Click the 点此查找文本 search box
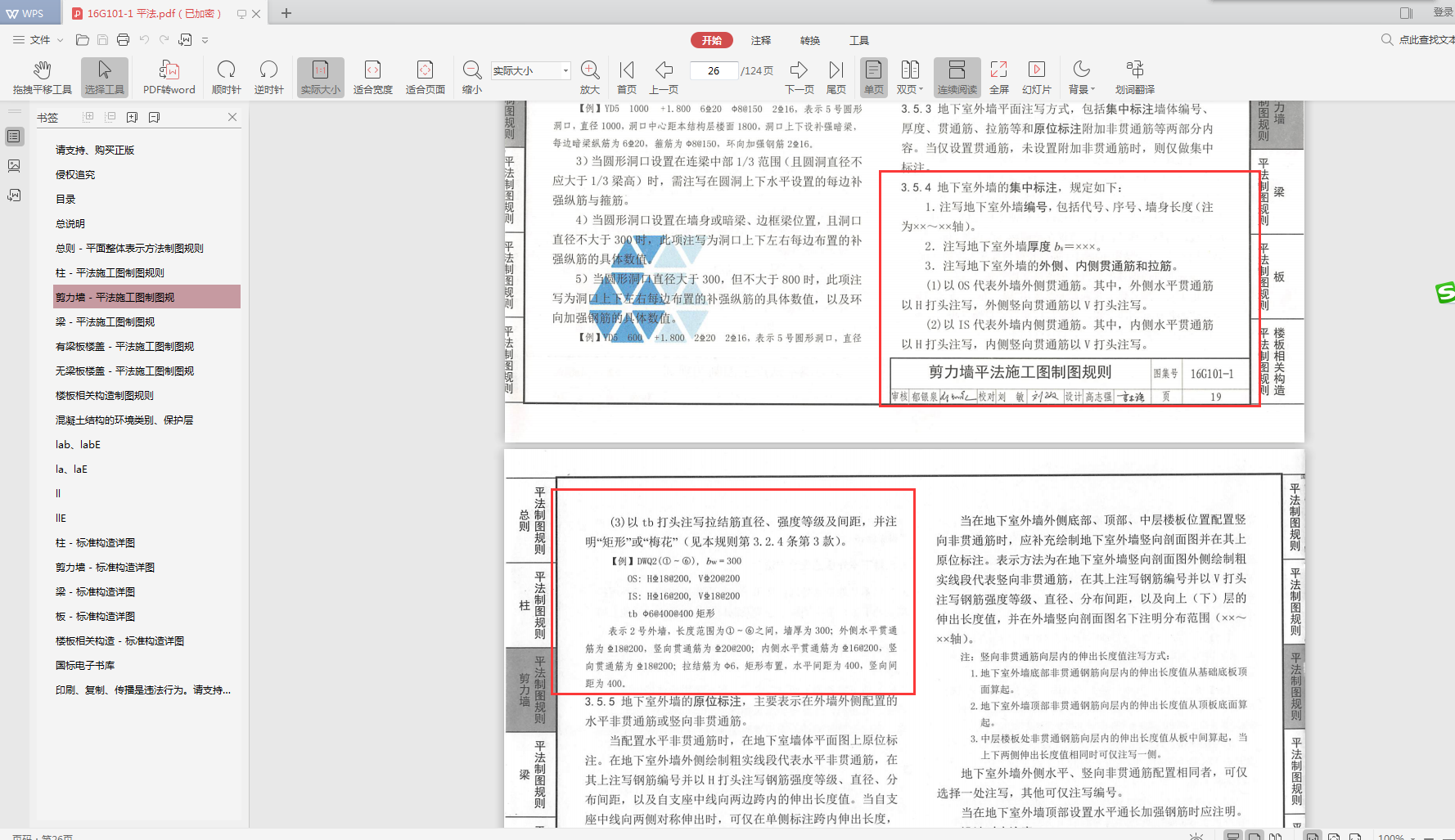1455x840 pixels. [1419, 39]
